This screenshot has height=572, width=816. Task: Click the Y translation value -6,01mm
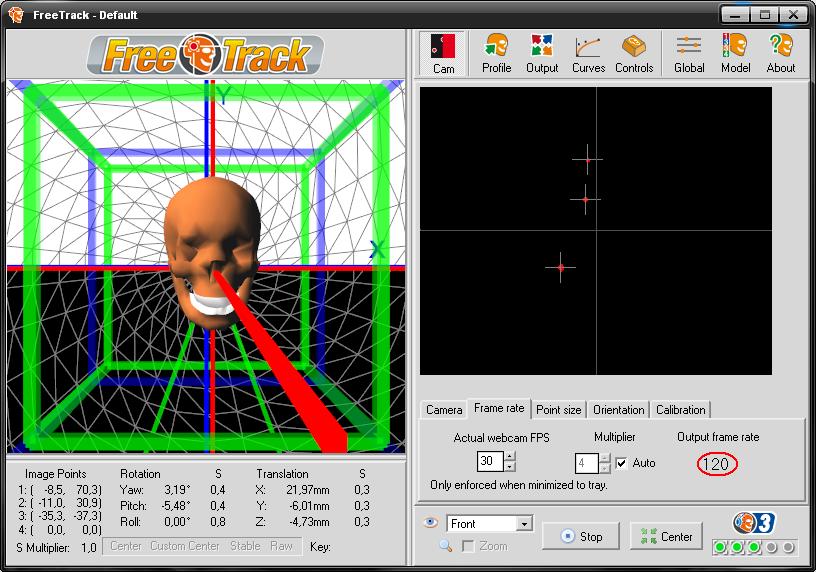[309, 506]
